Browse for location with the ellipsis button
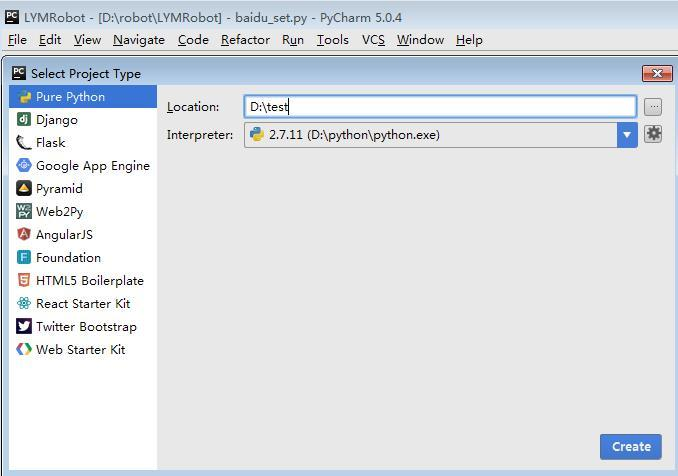 653,107
